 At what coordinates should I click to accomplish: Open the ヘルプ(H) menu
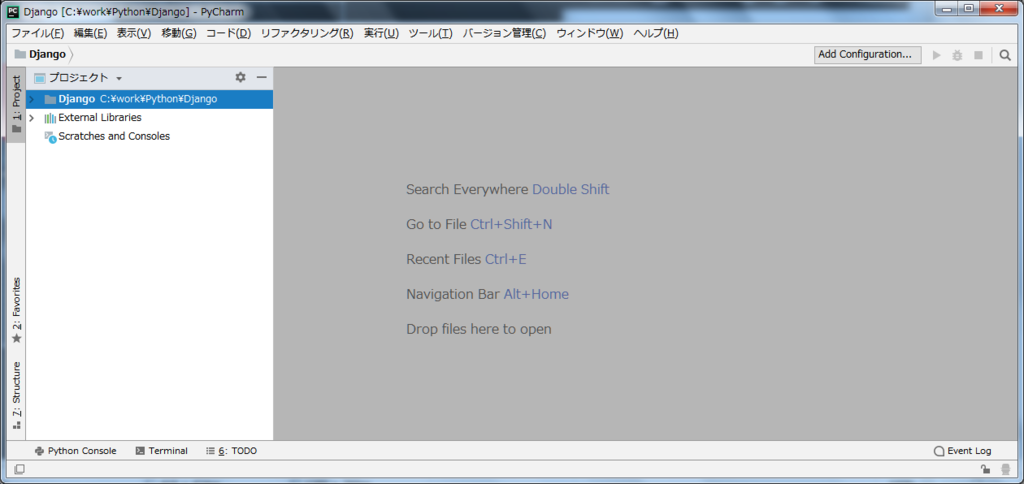point(656,33)
